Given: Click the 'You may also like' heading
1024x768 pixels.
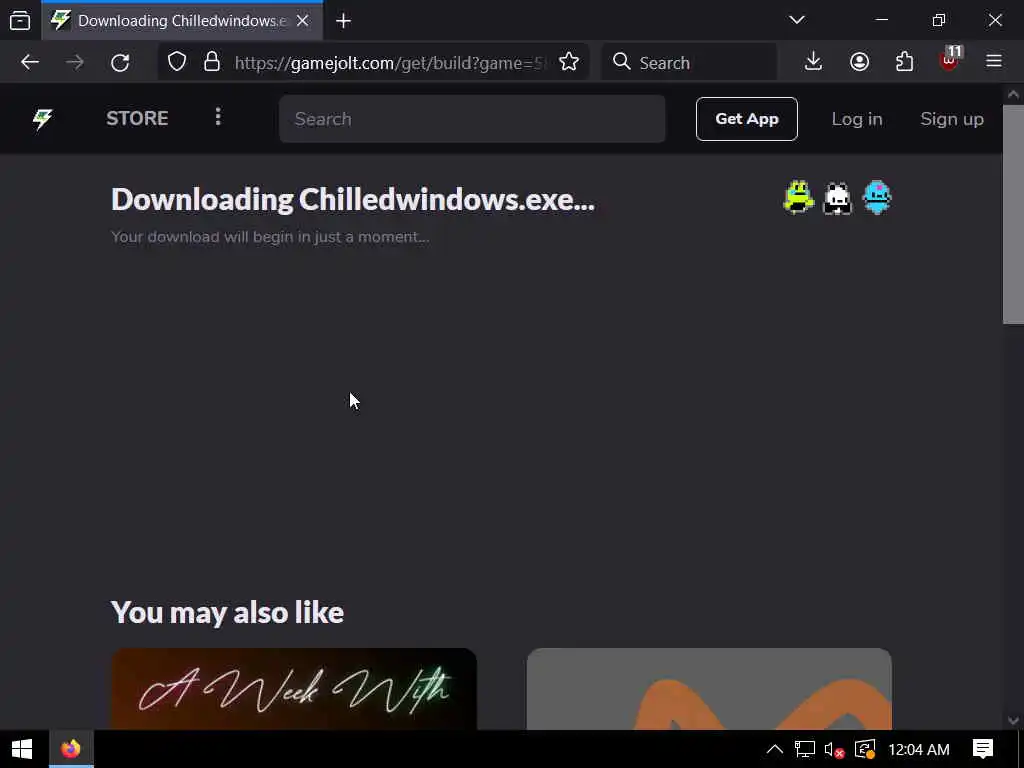Looking at the screenshot, I should (227, 613).
